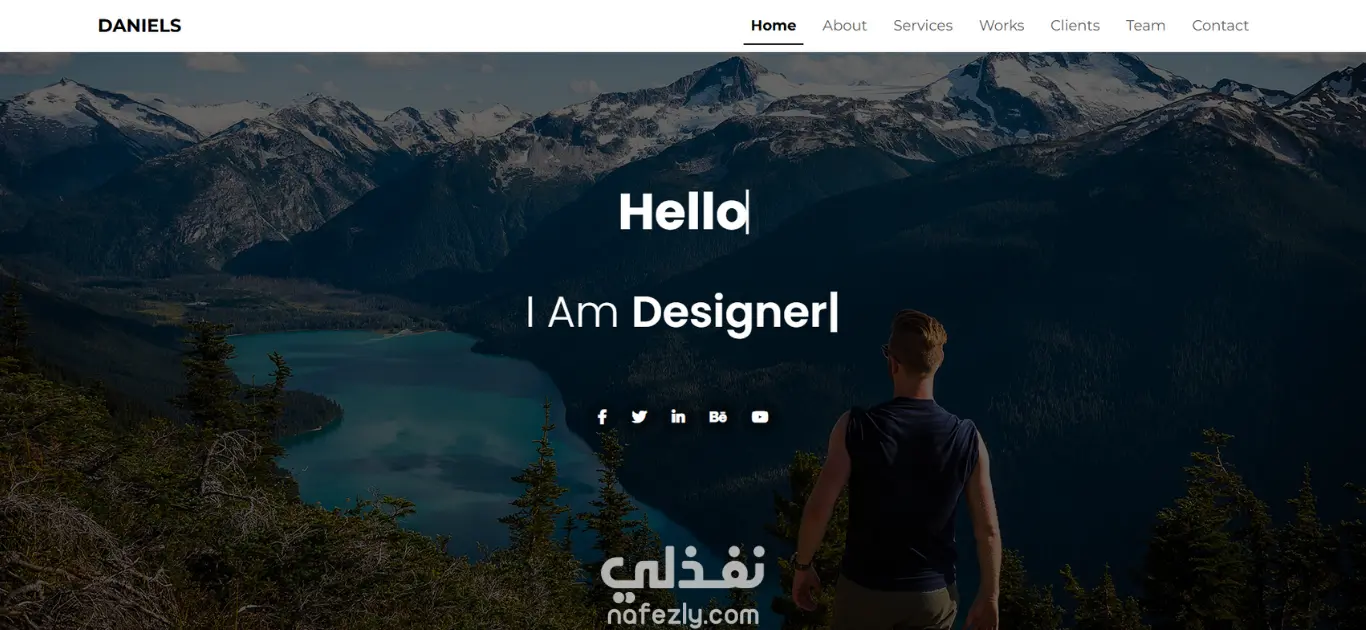The height and width of the screenshot is (630, 1366).
Task: Open the LinkedIn social icon
Action: 678,417
